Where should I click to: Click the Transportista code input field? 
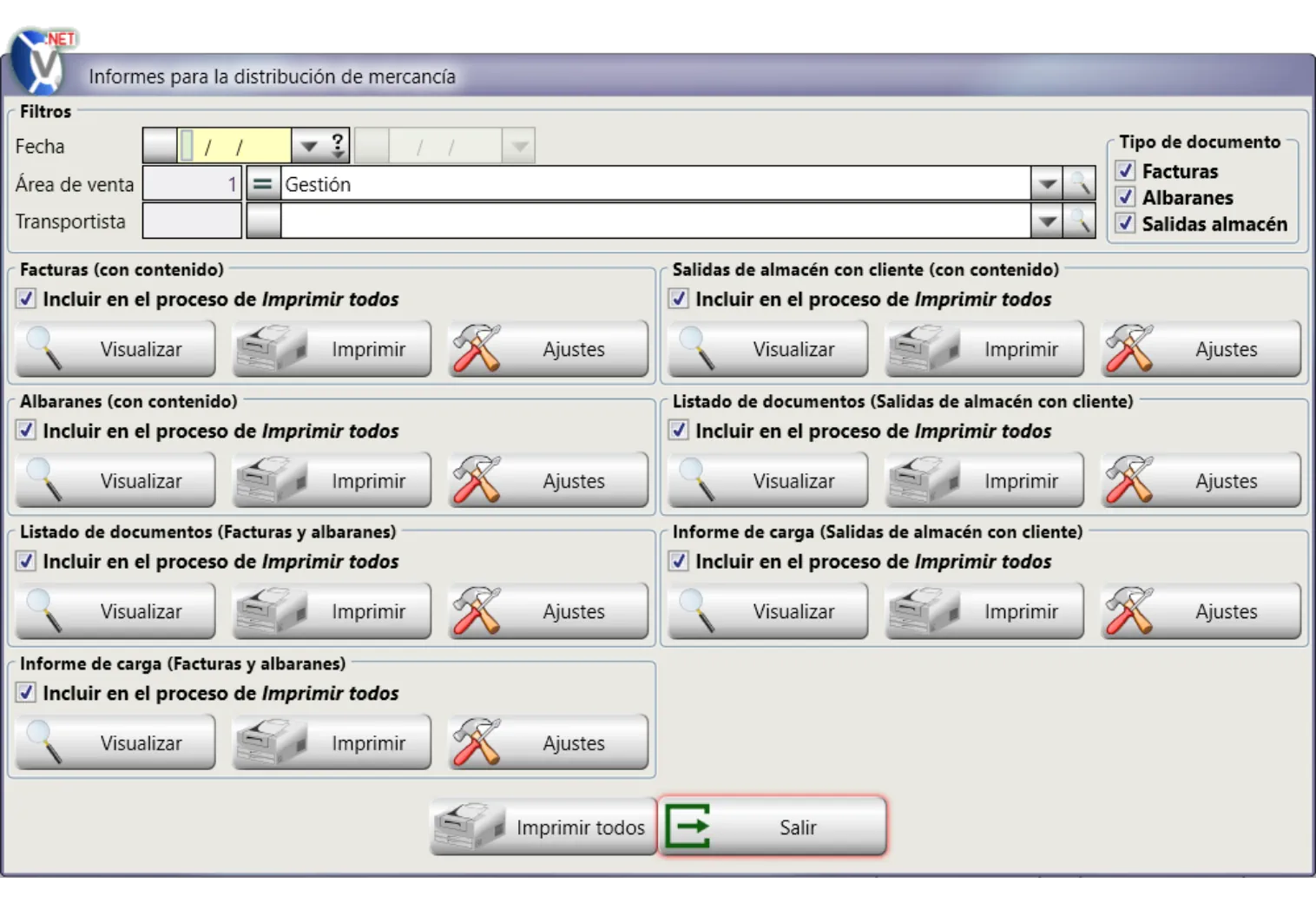click(x=192, y=221)
